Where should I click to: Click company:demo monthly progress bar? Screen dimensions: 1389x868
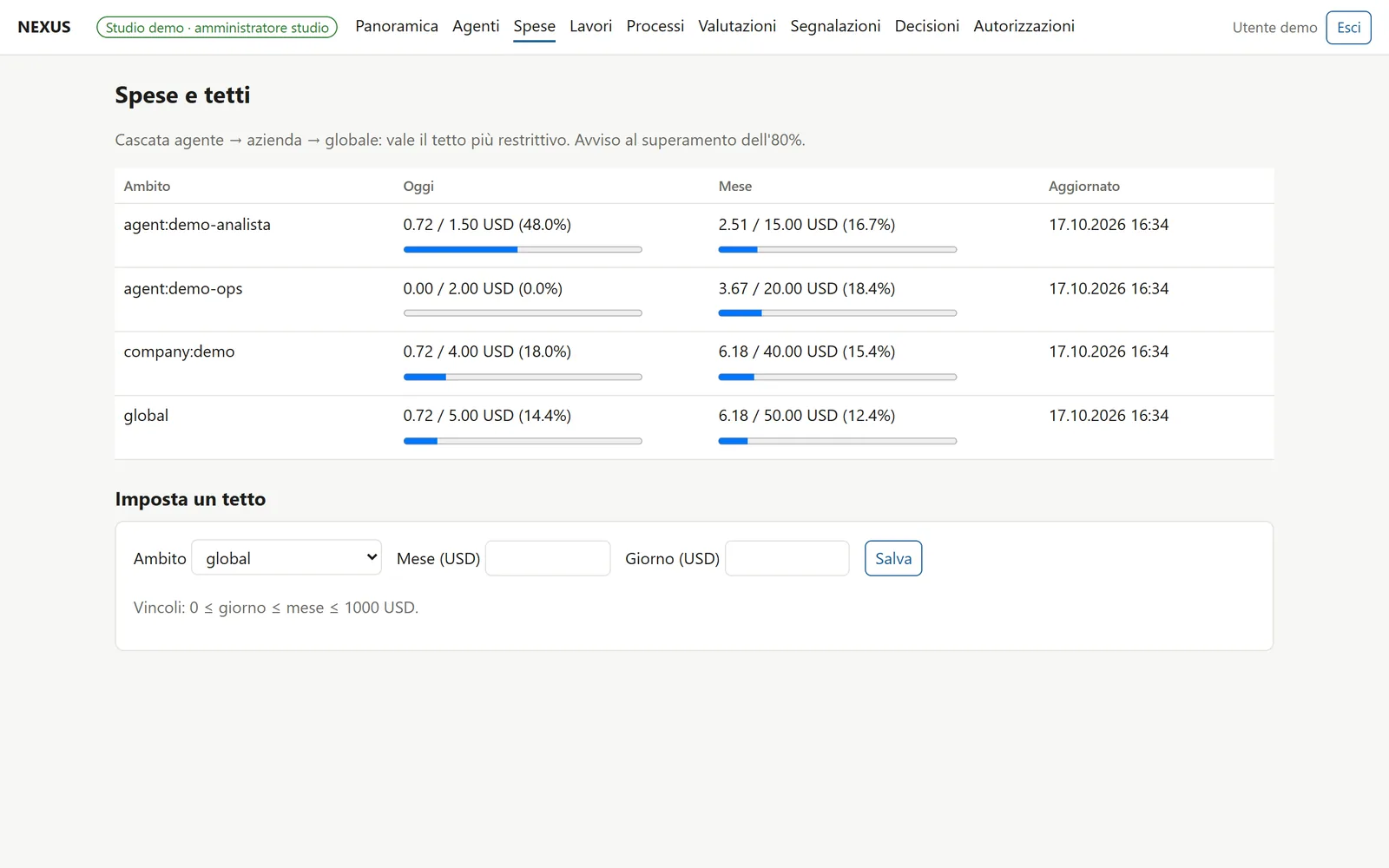coord(838,377)
